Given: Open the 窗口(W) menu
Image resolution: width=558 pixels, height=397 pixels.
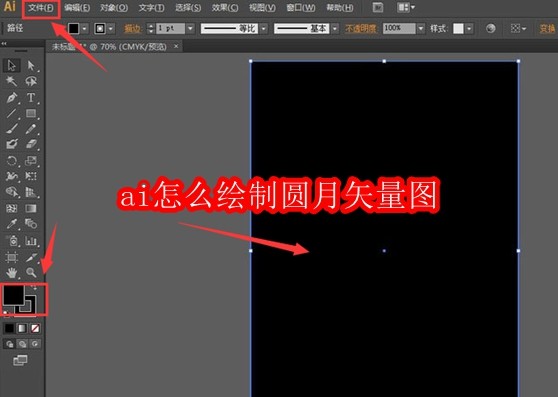Looking at the screenshot, I should click(x=301, y=8).
